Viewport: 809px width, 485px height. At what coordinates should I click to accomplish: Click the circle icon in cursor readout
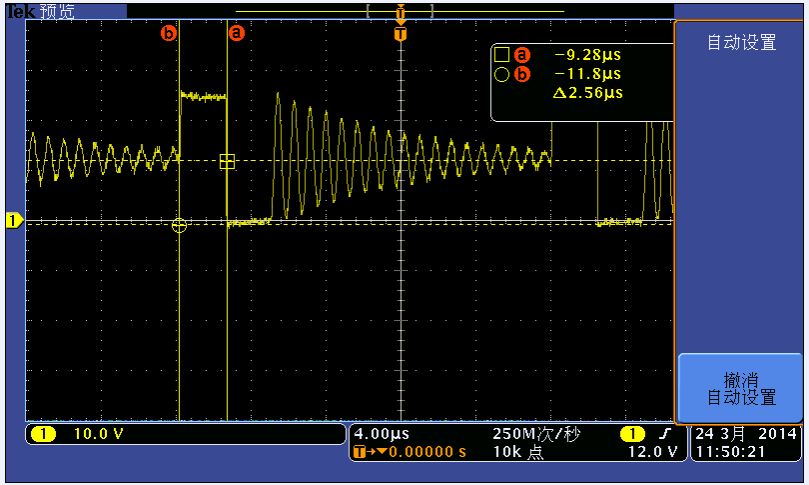click(501, 74)
